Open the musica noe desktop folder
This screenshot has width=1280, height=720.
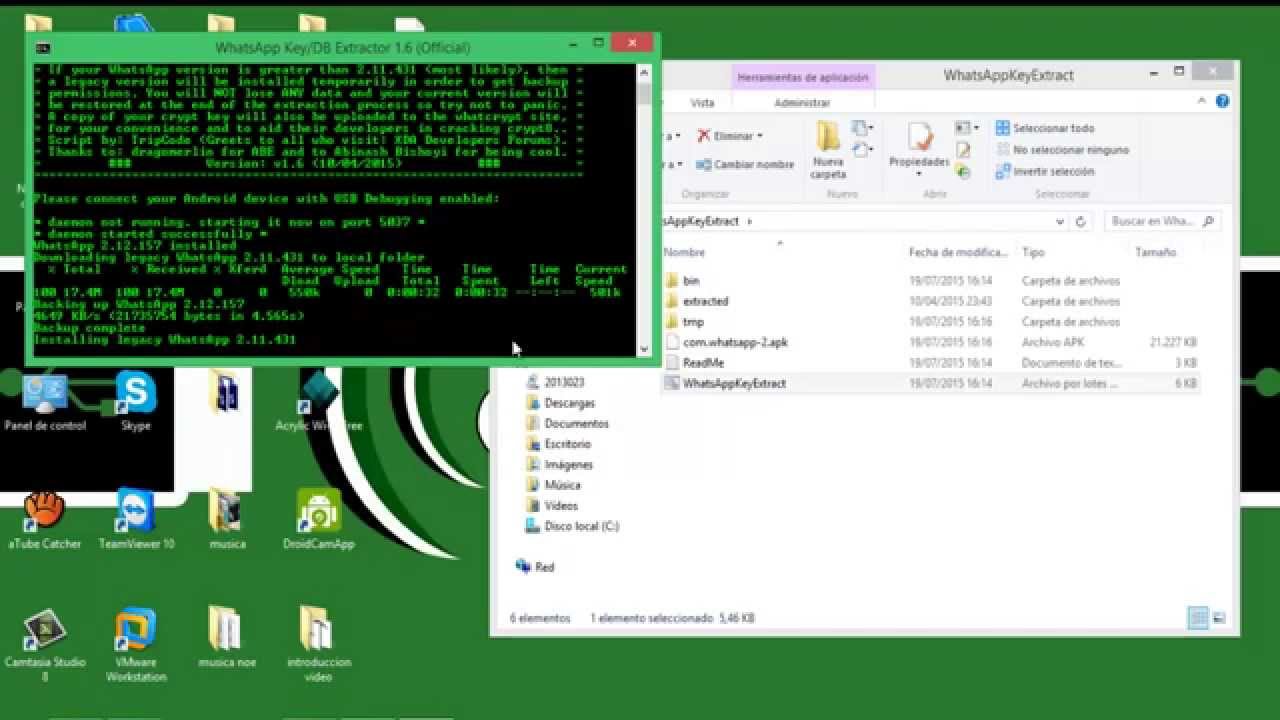click(227, 638)
